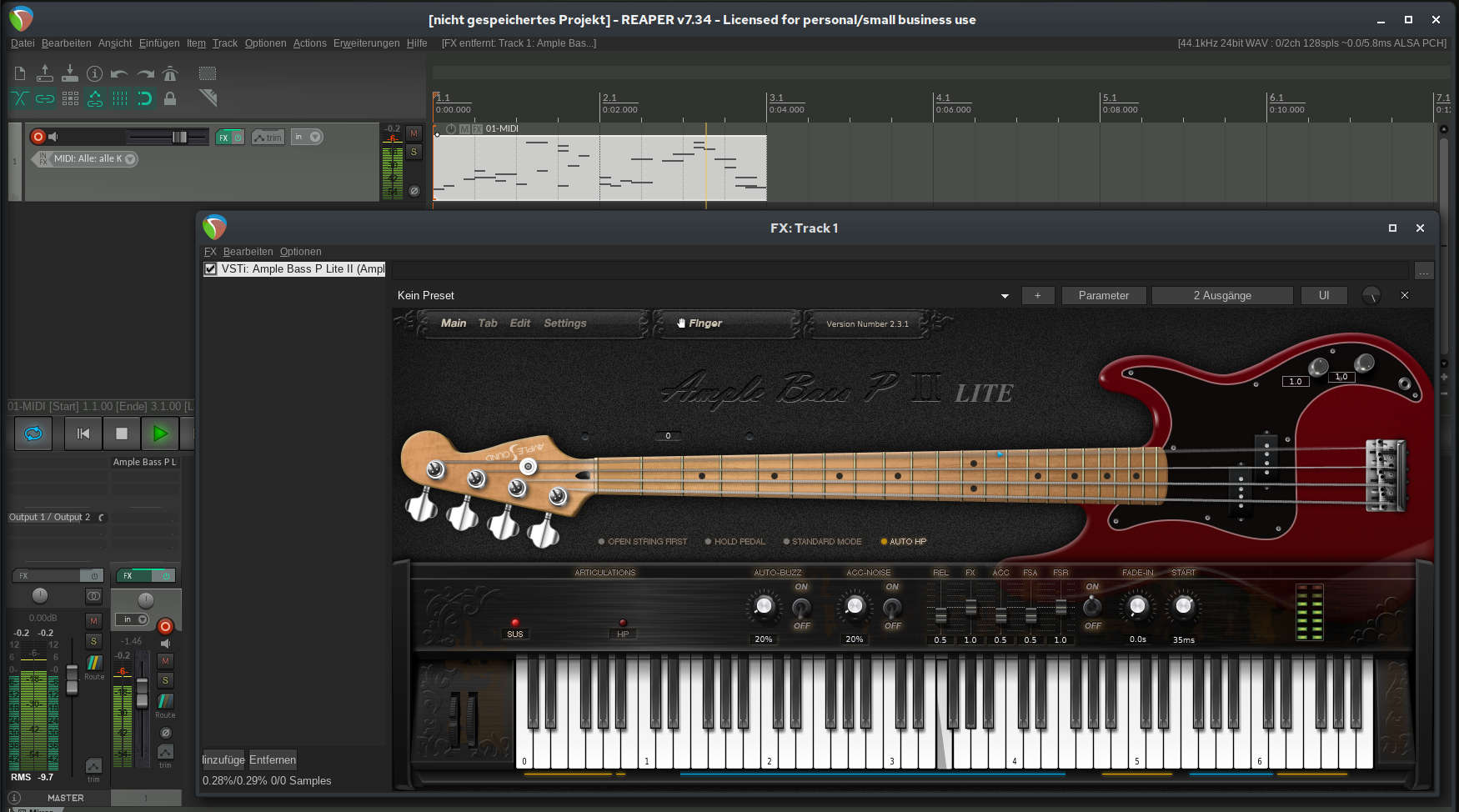The width and height of the screenshot is (1459, 812).
Task: Click the green play button
Action: (160, 434)
